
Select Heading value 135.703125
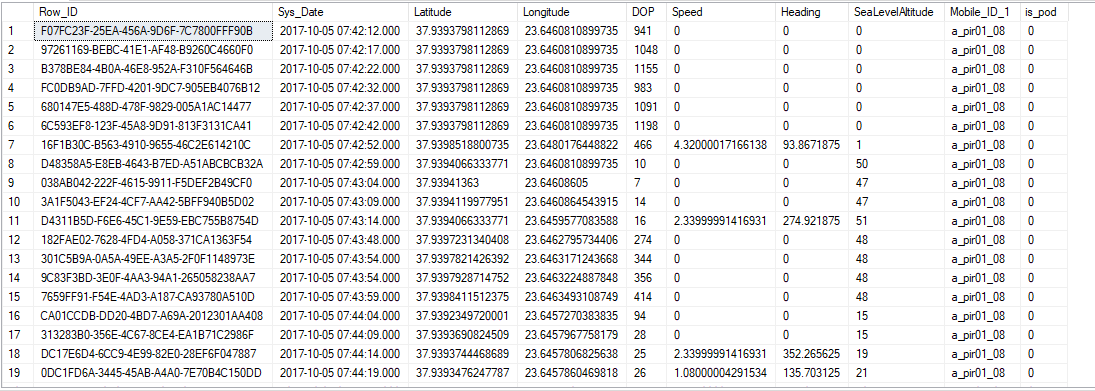click(x=811, y=374)
